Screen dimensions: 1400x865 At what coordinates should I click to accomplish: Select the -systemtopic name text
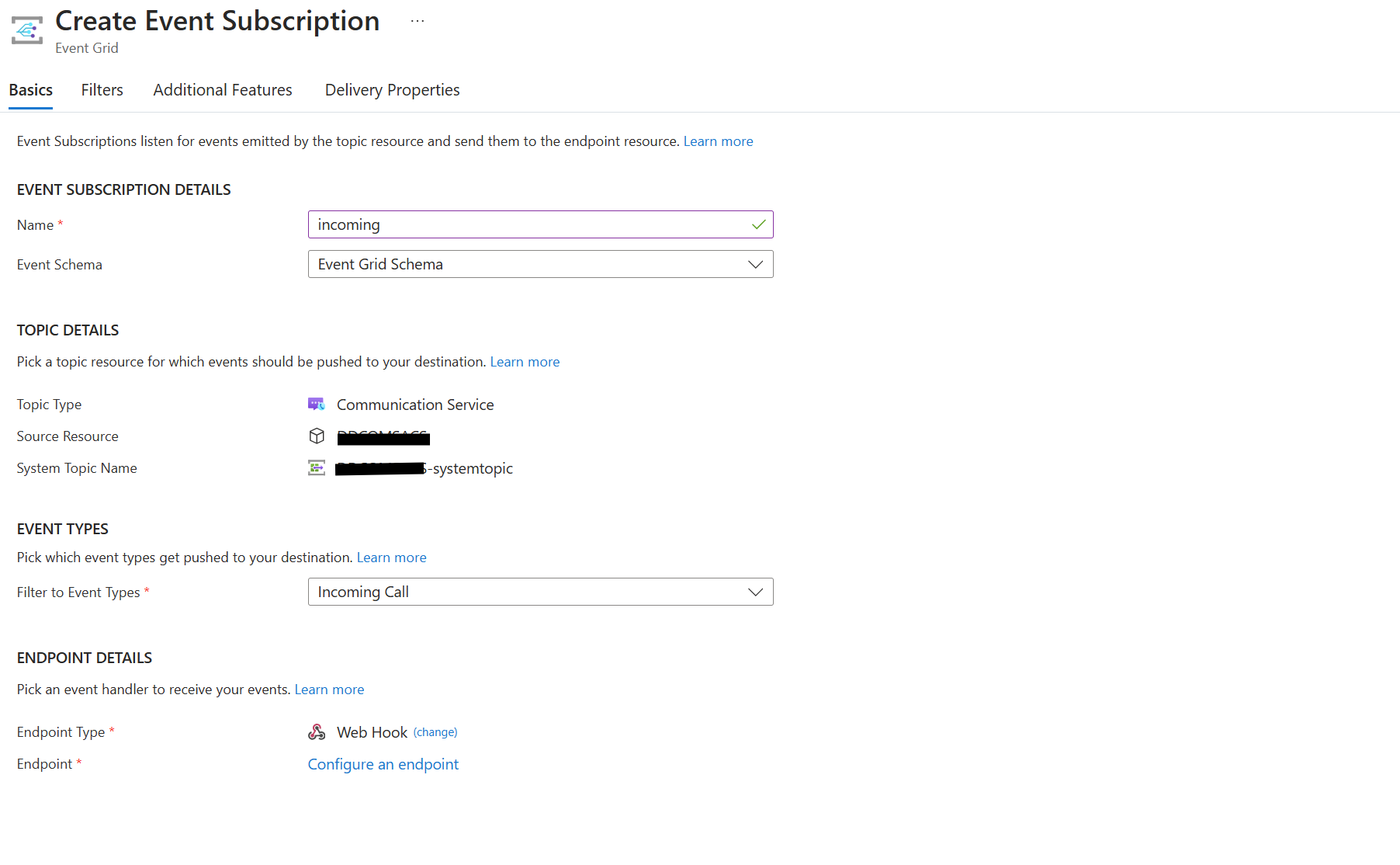click(x=471, y=468)
